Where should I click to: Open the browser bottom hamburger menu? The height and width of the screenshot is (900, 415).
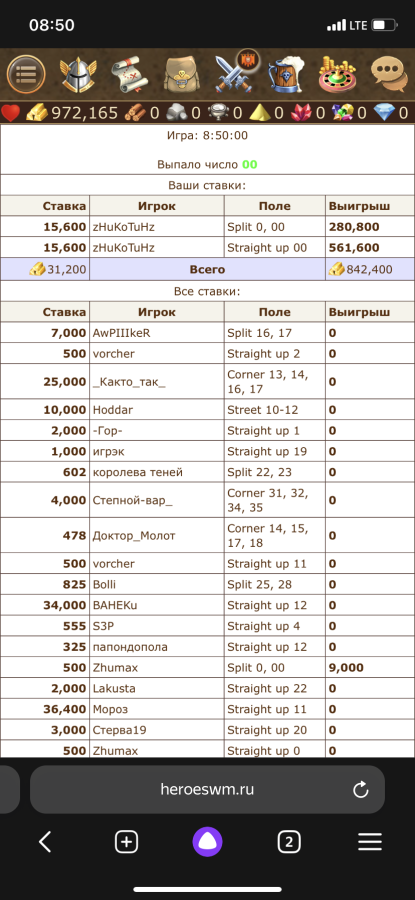(370, 842)
